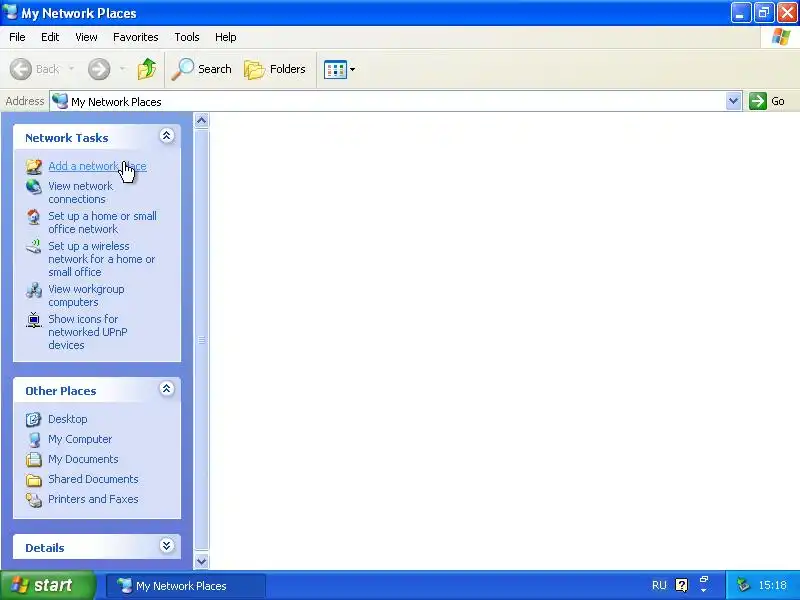
Task: Open the Edit menu
Action: coord(50,37)
